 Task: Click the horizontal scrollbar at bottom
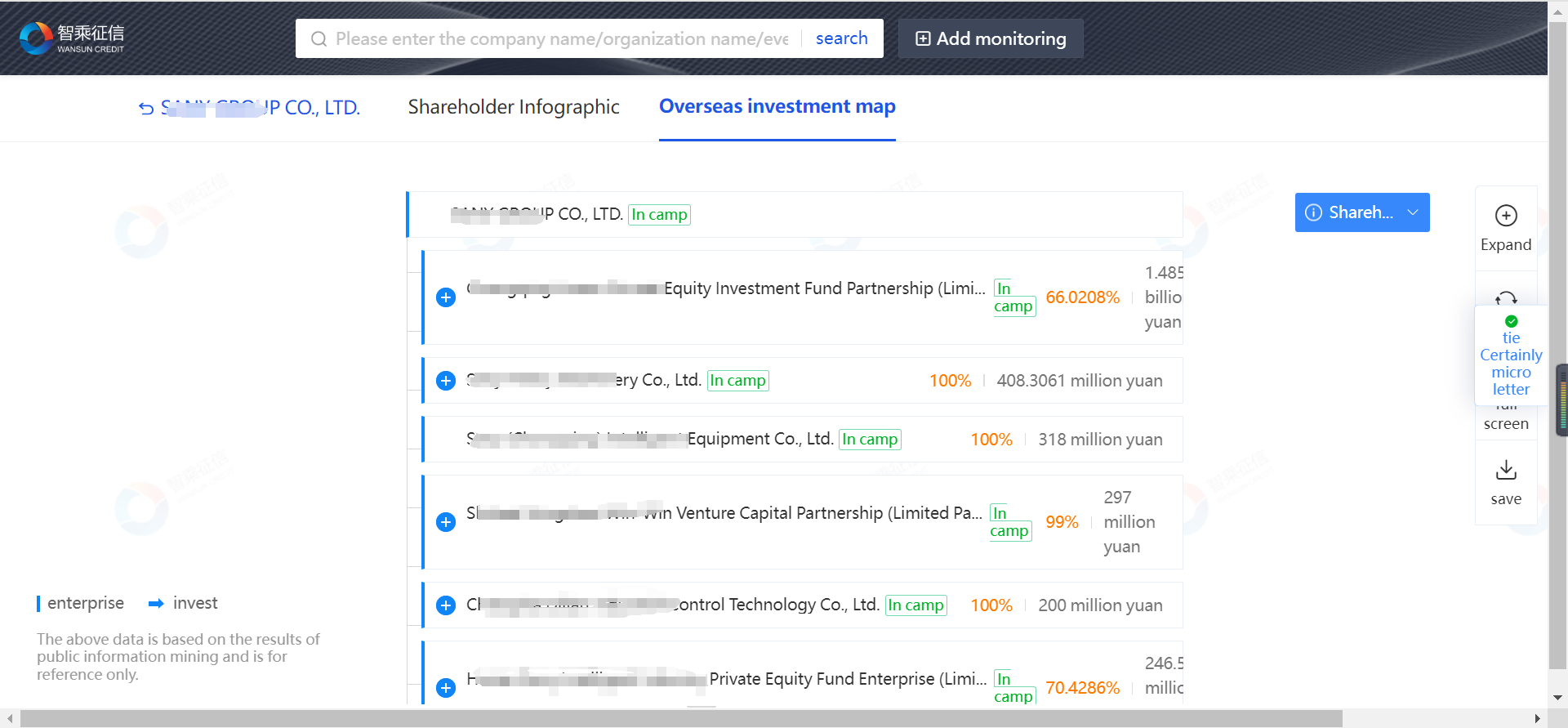coord(681,719)
